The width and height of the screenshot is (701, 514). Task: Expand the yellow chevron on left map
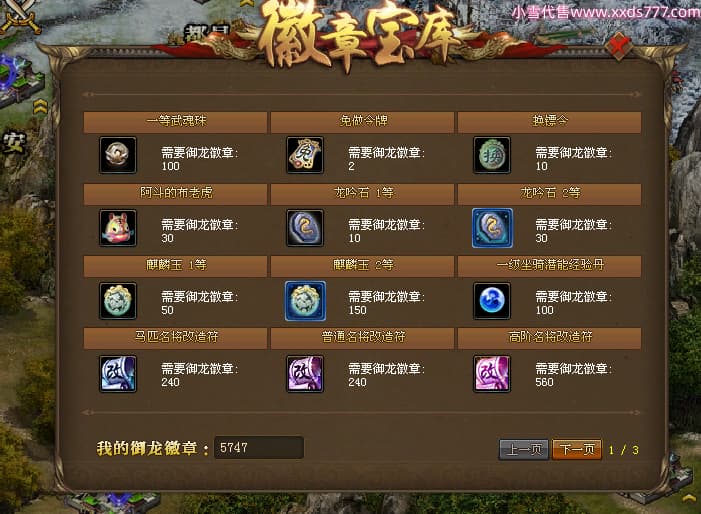[x=40, y=106]
